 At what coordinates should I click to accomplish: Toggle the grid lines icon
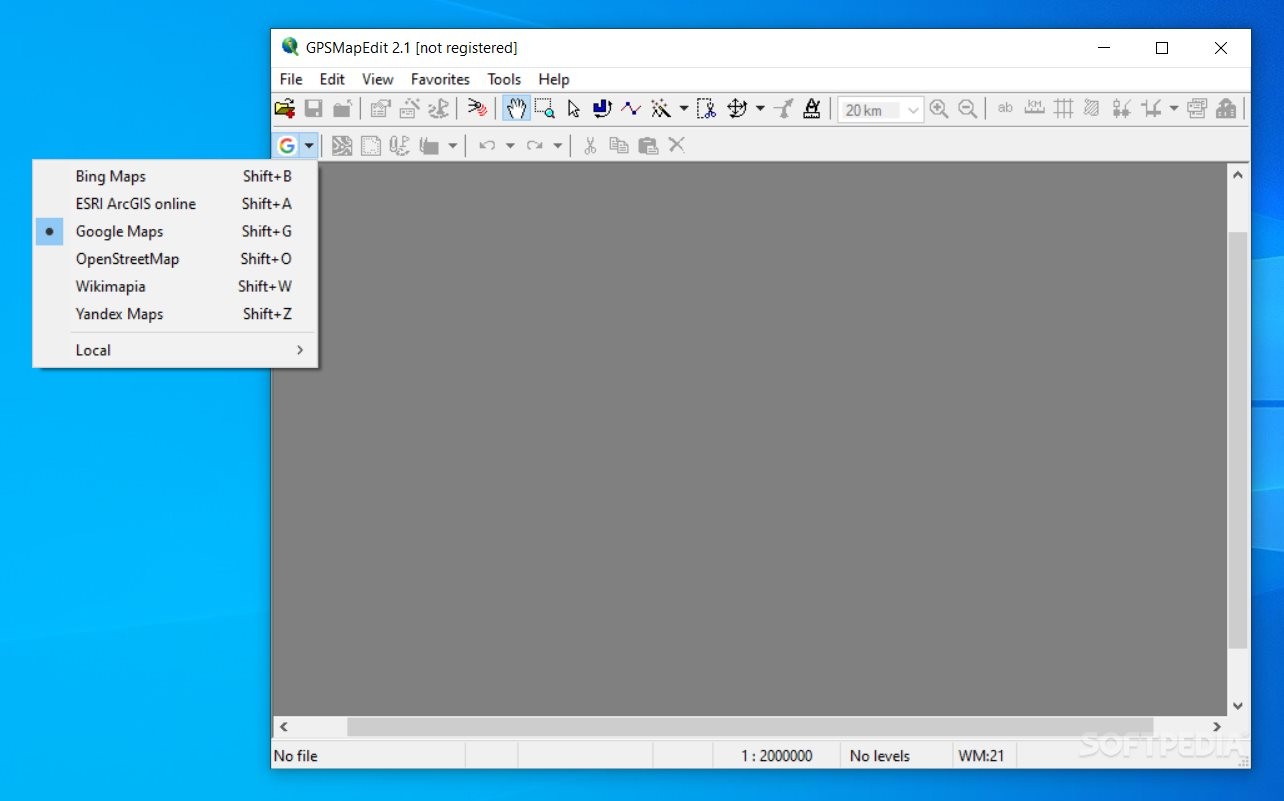point(1063,109)
